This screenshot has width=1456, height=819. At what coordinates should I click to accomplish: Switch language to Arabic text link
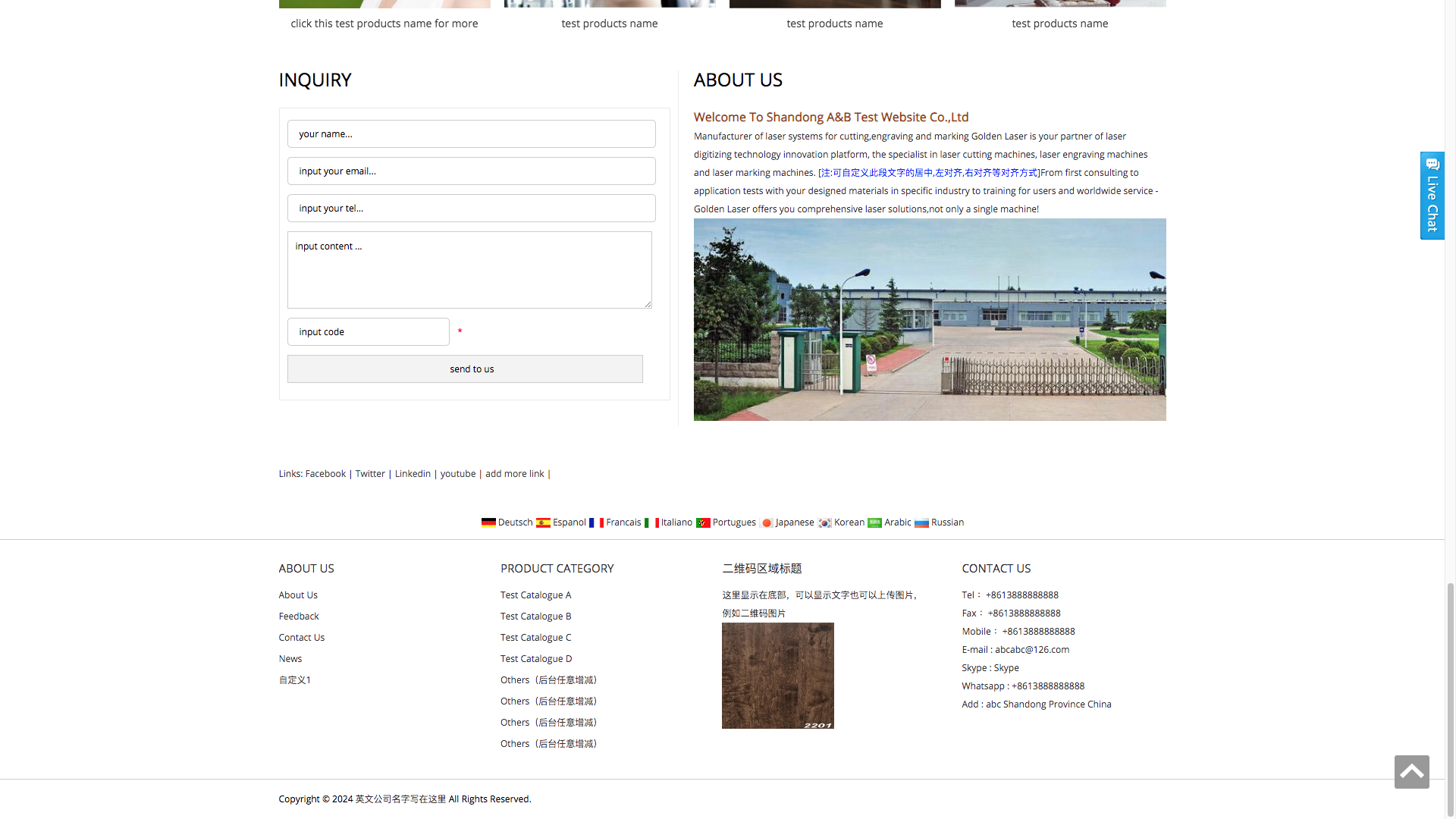click(898, 522)
